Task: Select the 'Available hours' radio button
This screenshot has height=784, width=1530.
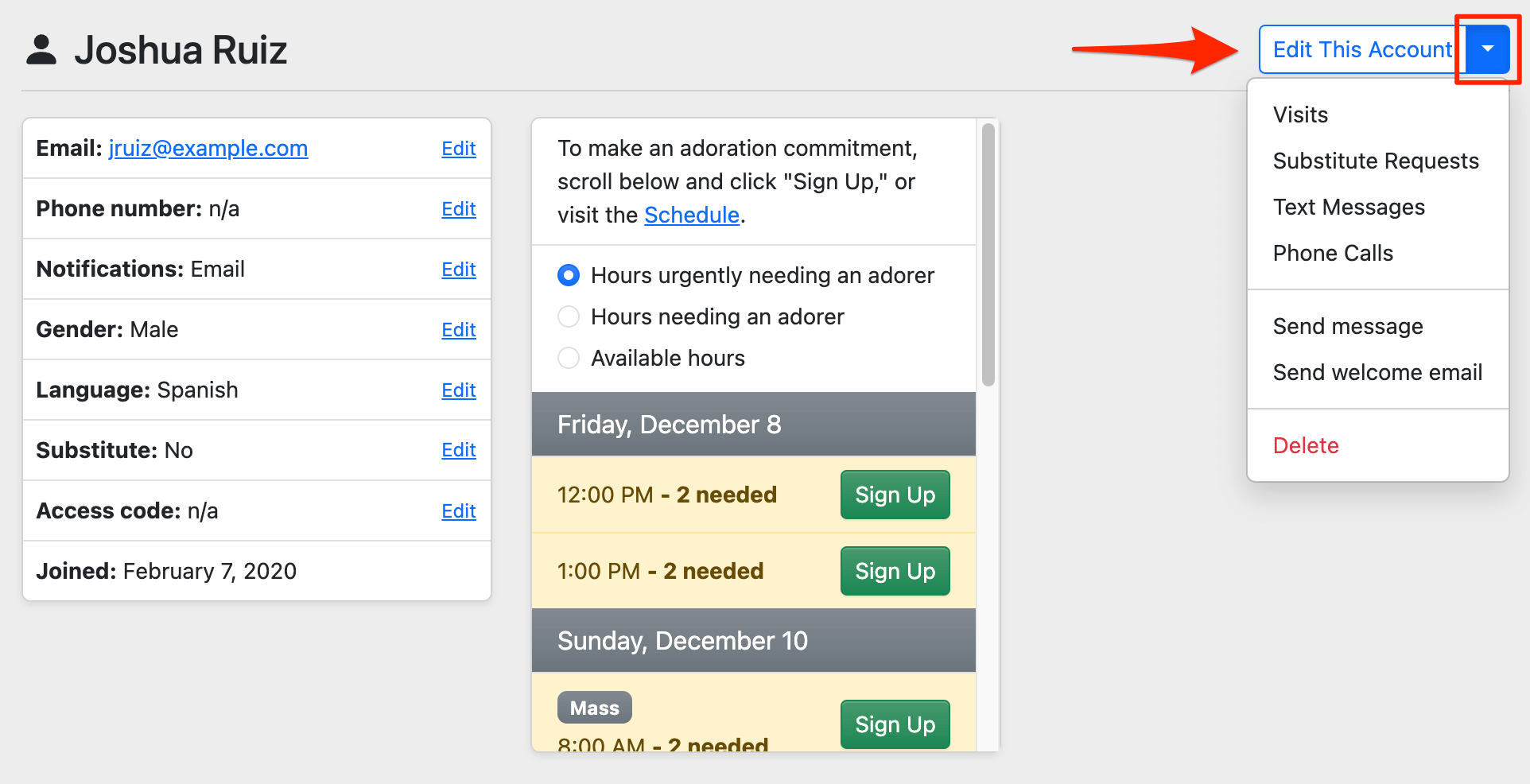Action: pyautogui.click(x=569, y=358)
